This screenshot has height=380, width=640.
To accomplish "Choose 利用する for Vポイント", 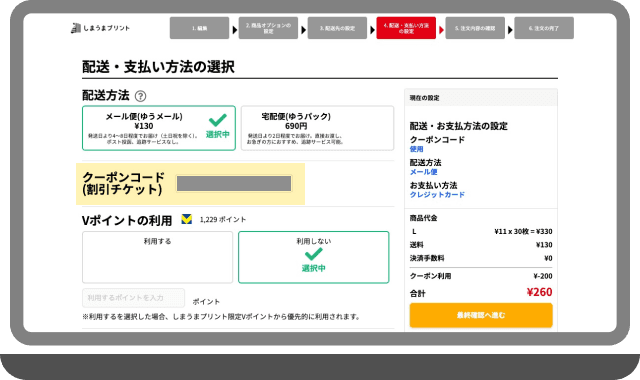I will point(157,257).
